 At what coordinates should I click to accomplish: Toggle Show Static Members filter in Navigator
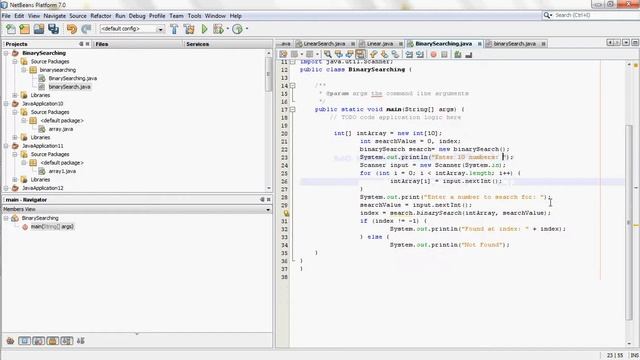click(x=38, y=340)
